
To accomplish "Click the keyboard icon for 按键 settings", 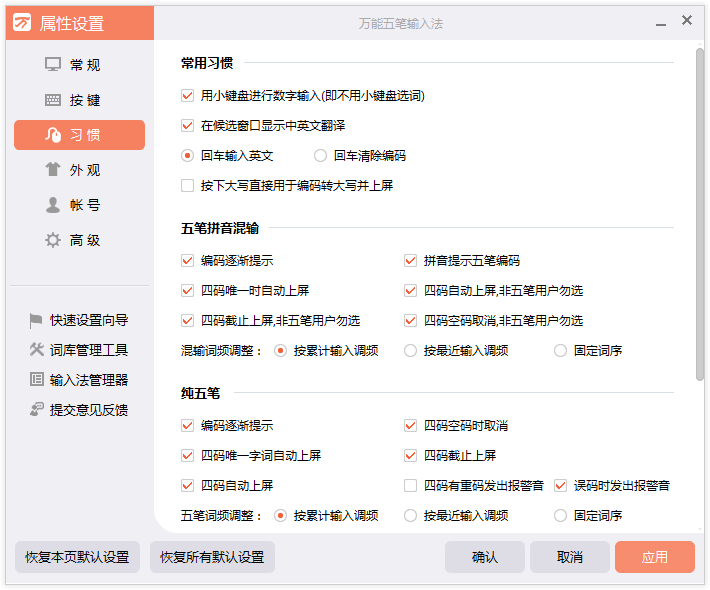I will 53,100.
